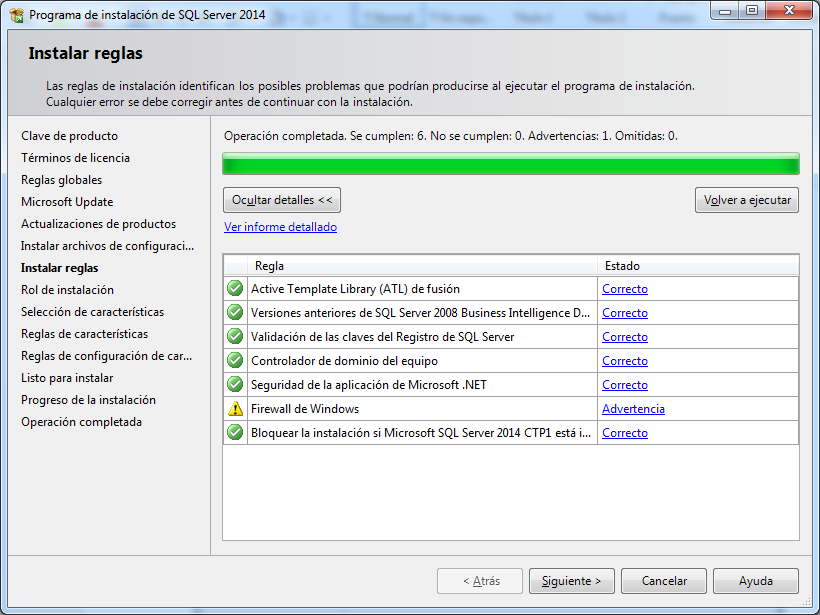
Task: Select Instalar archivos de configuración step
Action: coord(107,246)
